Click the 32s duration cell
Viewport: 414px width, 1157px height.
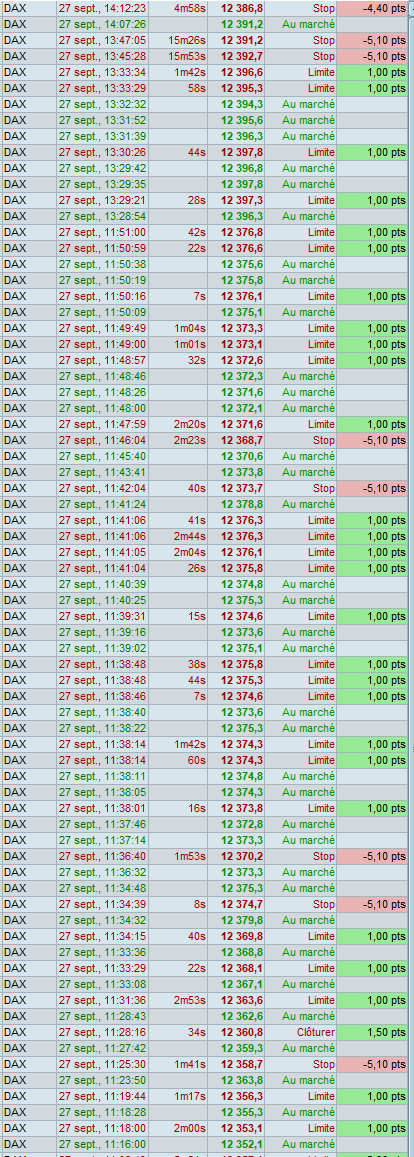(179, 360)
